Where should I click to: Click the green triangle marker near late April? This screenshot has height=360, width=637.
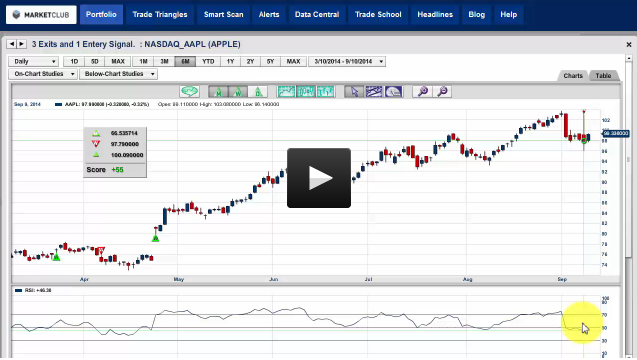tap(155, 239)
